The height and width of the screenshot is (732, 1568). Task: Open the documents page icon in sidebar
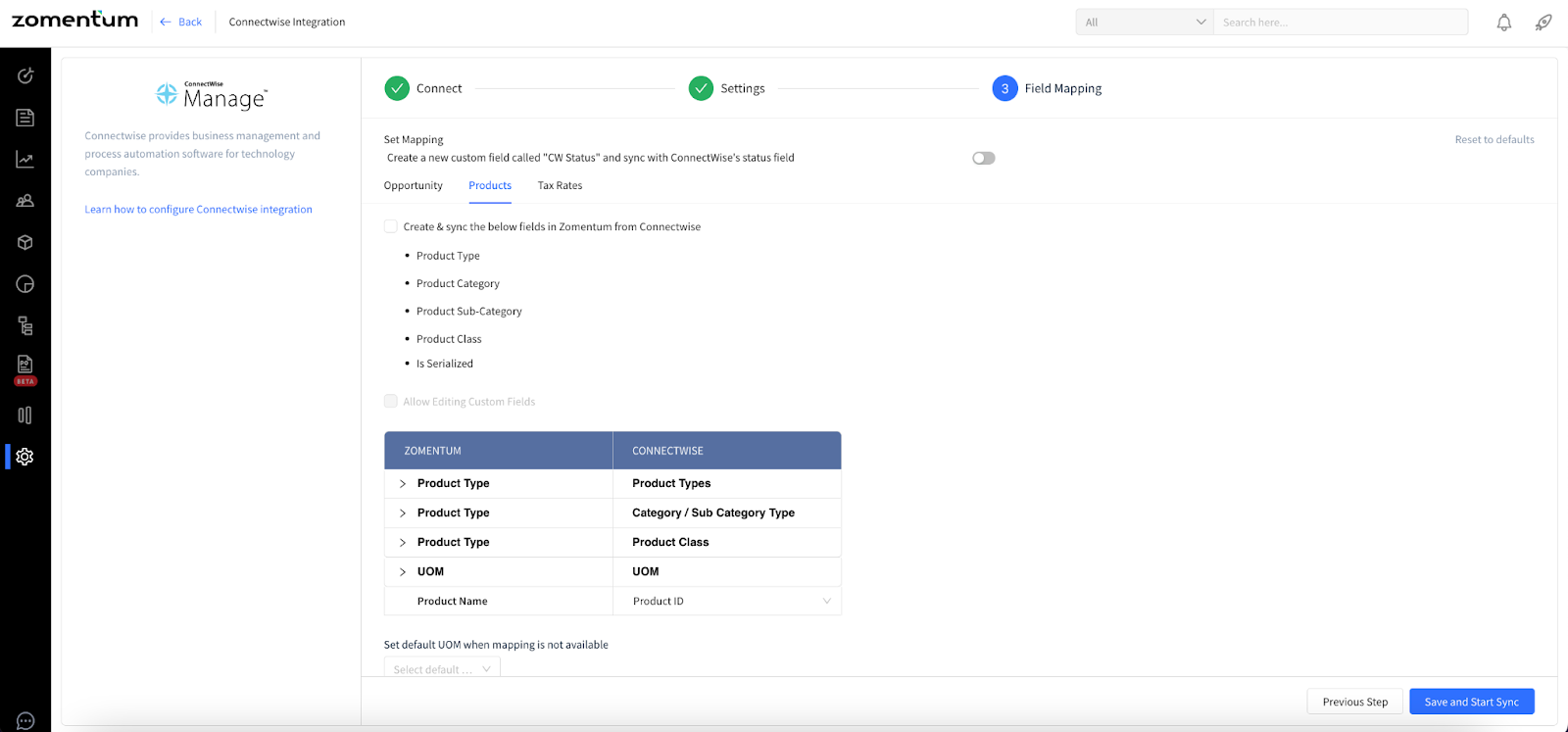(x=25, y=118)
